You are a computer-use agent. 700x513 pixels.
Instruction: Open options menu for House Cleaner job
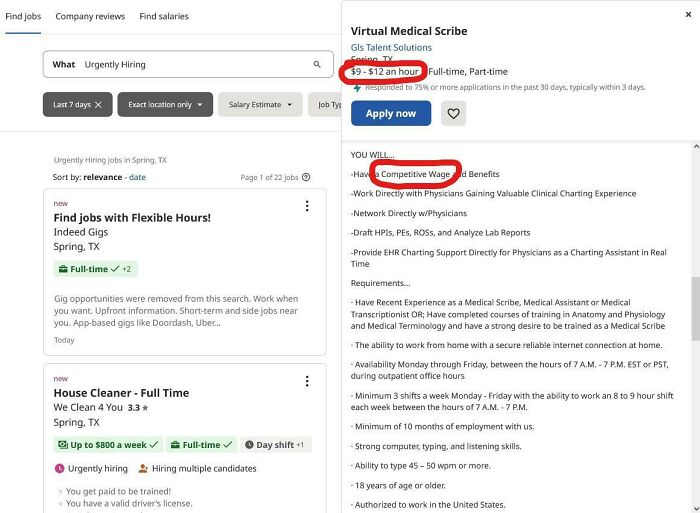[x=307, y=382]
